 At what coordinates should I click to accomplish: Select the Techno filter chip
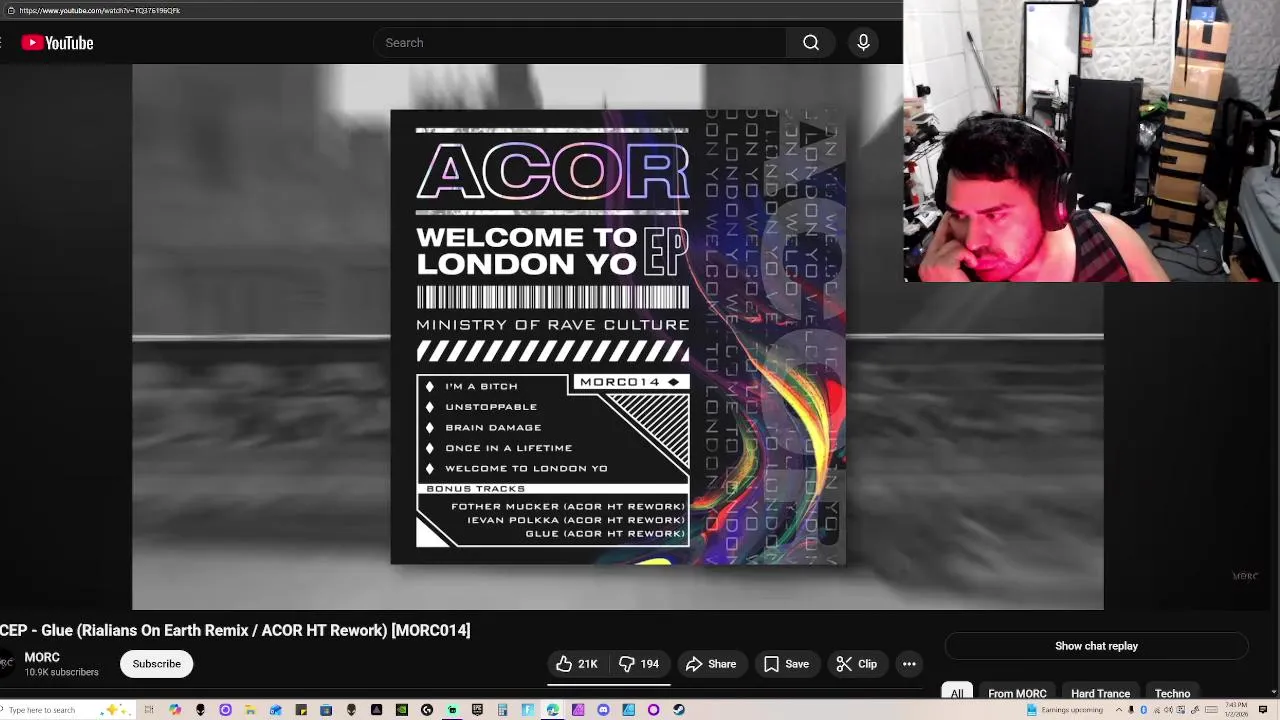1172,693
